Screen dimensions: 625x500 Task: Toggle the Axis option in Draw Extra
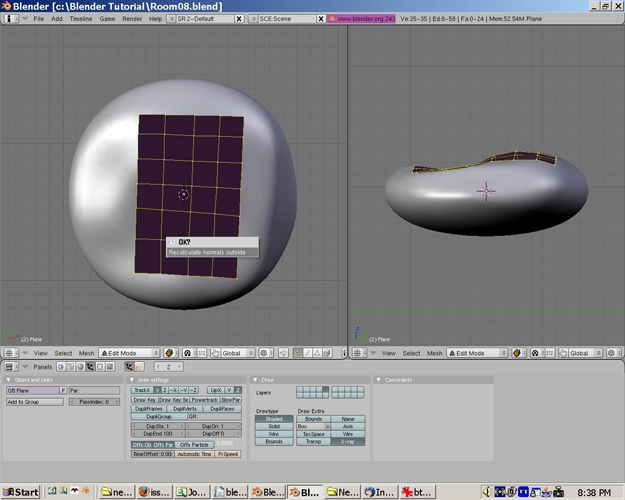(347, 426)
